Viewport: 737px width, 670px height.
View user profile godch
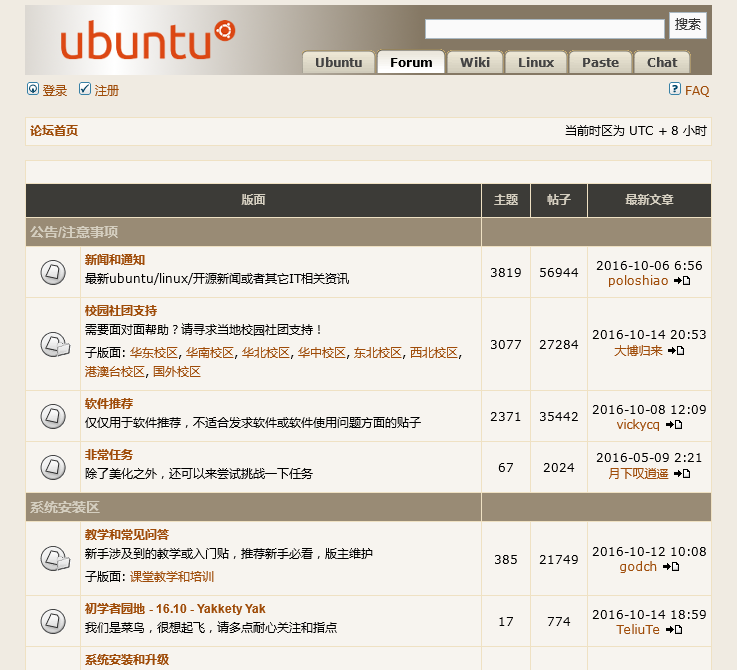pos(638,567)
